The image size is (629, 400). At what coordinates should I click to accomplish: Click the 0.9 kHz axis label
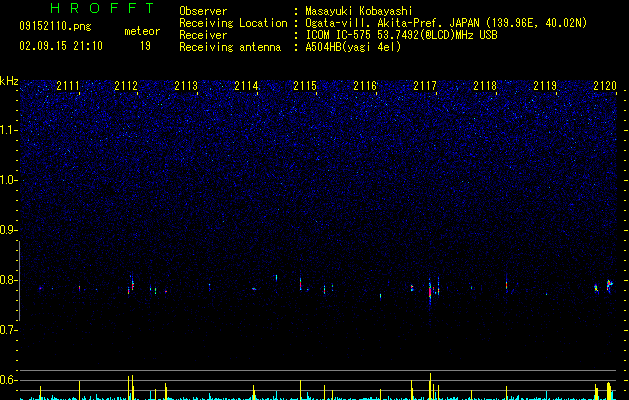coord(8,230)
